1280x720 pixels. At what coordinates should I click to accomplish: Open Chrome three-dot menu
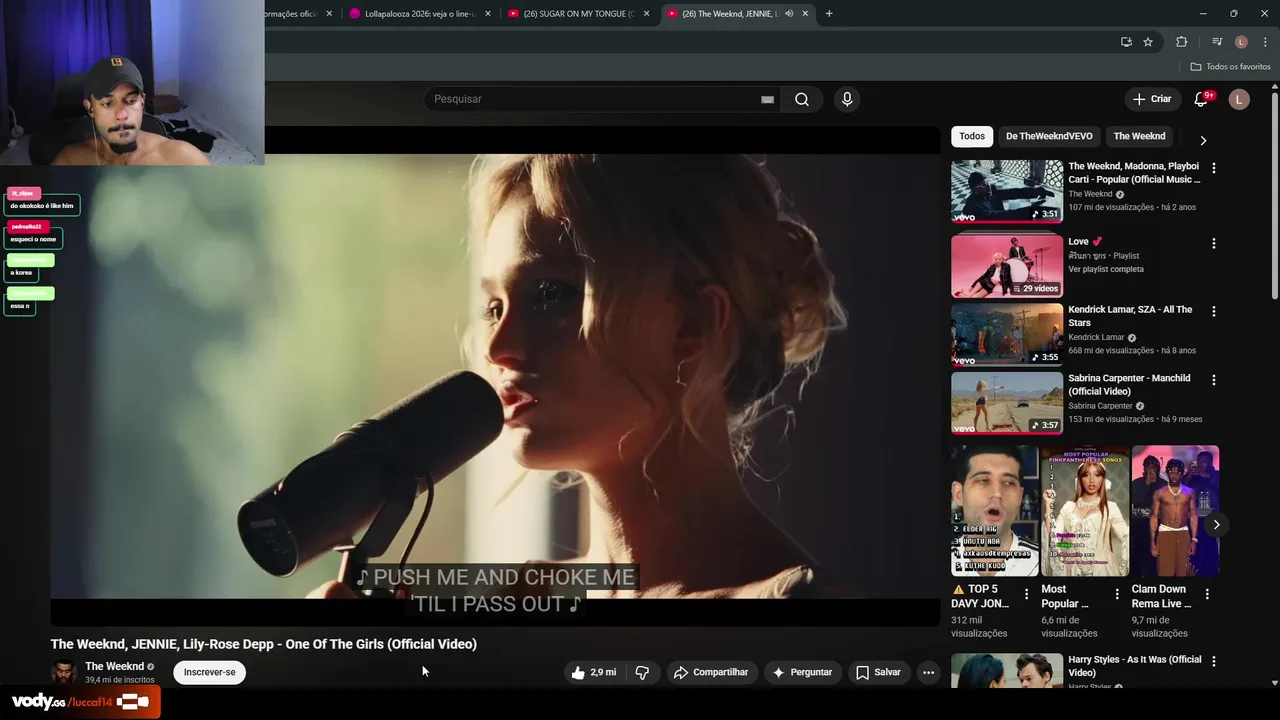tap(1266, 42)
